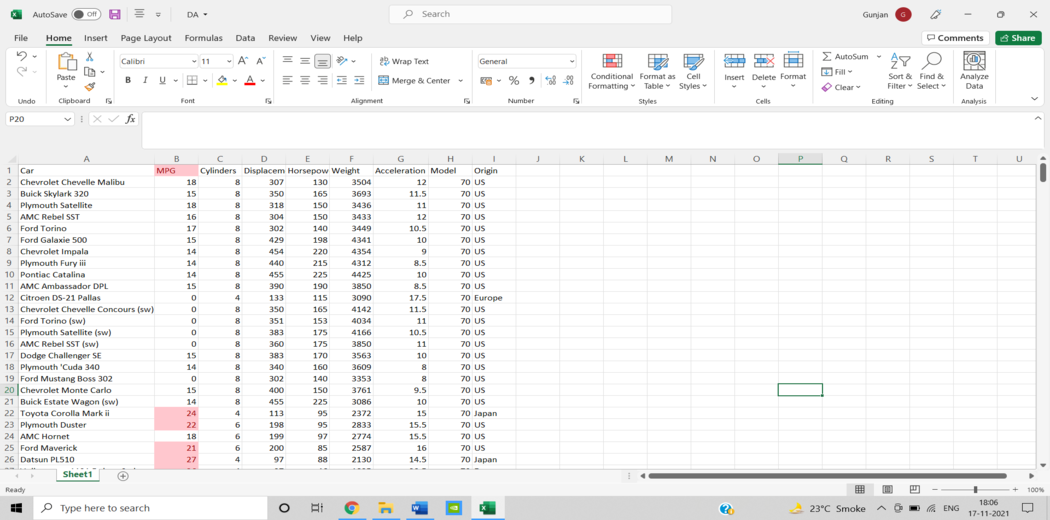The height and width of the screenshot is (520, 1050).
Task: Increase font size with larger A icon
Action: coord(244,61)
